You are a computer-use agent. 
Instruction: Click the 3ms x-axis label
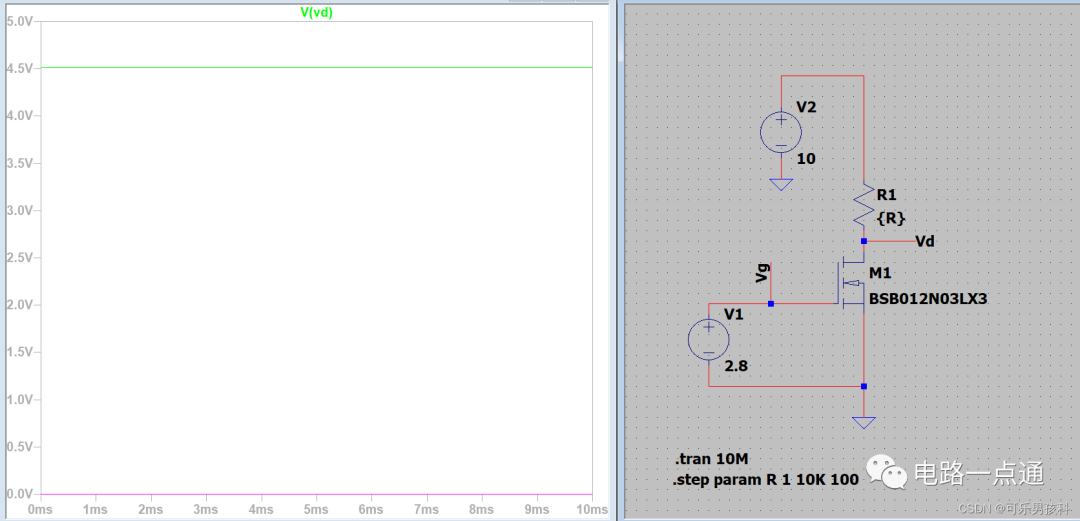click(x=206, y=509)
